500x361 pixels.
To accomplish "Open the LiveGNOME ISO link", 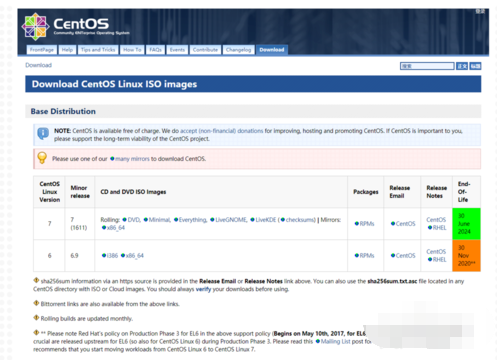I will (229, 220).
